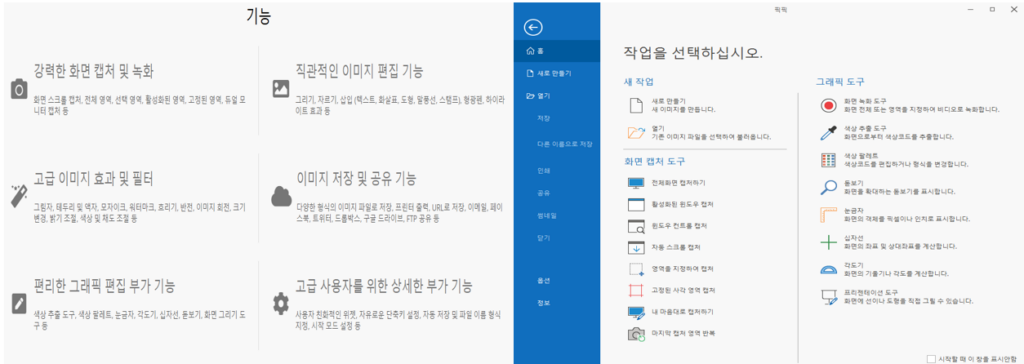Minimize the 픽픽 window
The image size is (1024, 364).
pyautogui.click(x=971, y=9)
